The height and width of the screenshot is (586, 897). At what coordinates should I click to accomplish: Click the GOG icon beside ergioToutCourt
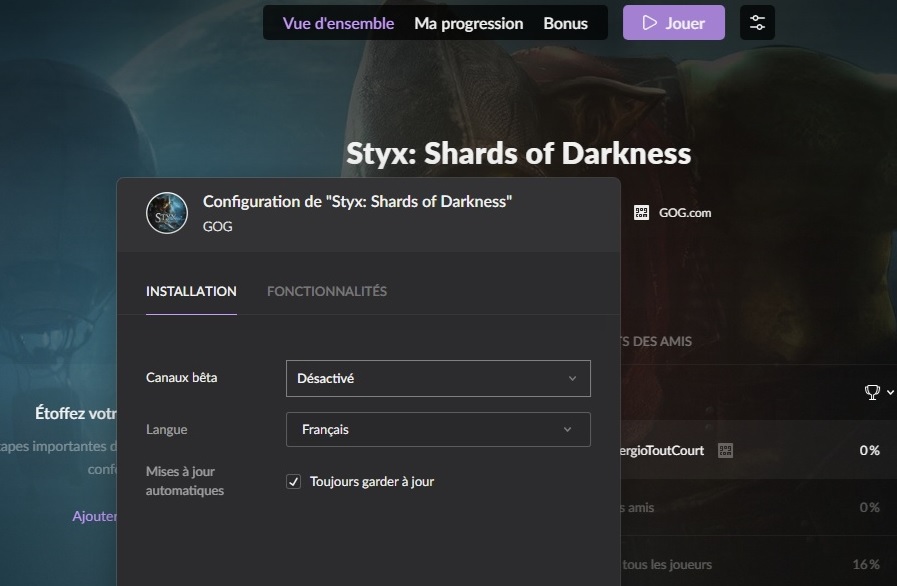point(725,450)
